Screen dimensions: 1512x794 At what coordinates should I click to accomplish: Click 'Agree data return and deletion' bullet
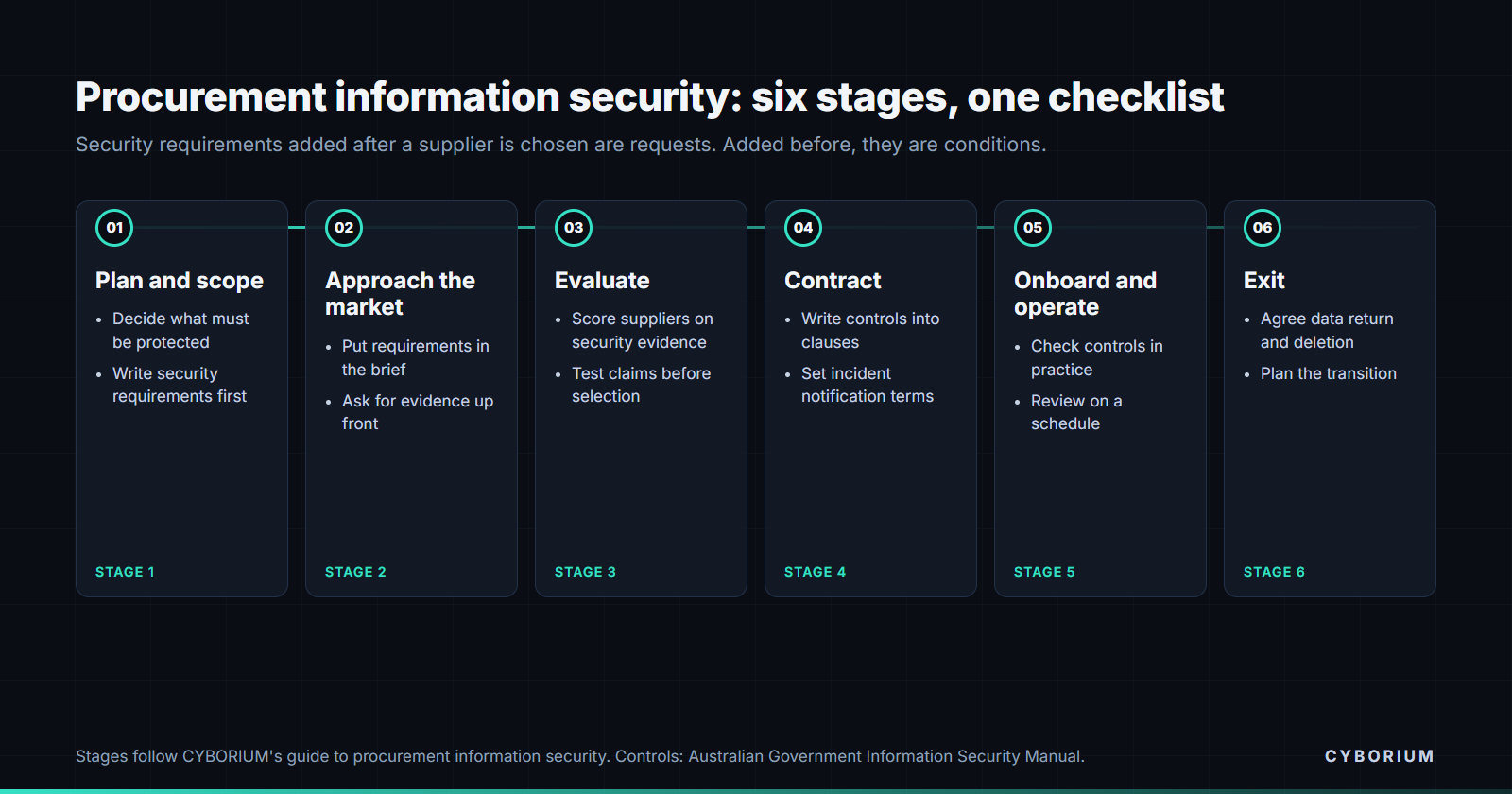[x=1327, y=331]
